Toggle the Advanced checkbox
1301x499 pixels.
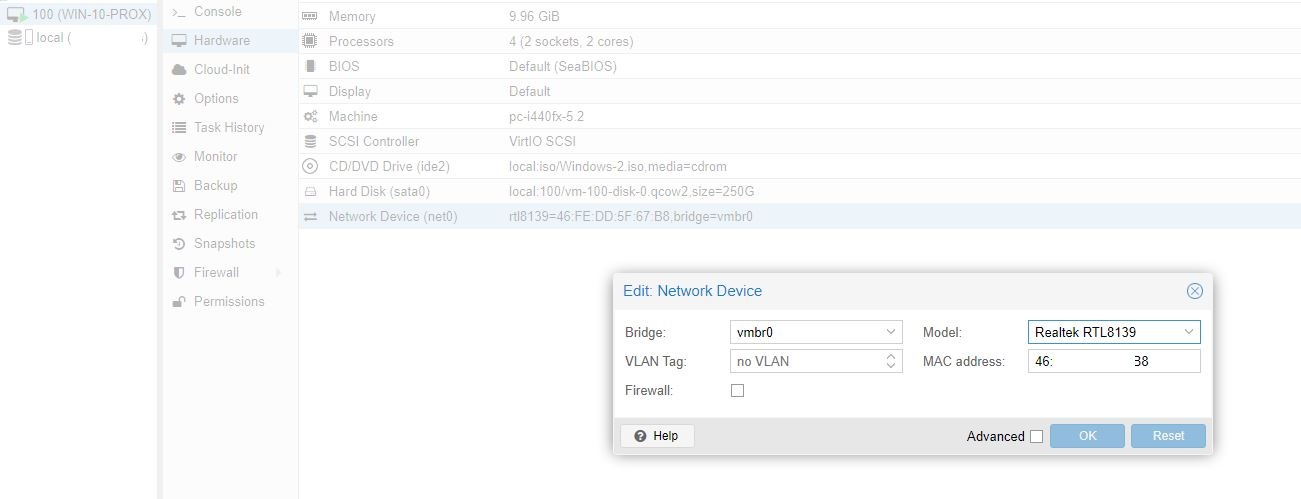tap(1036, 436)
